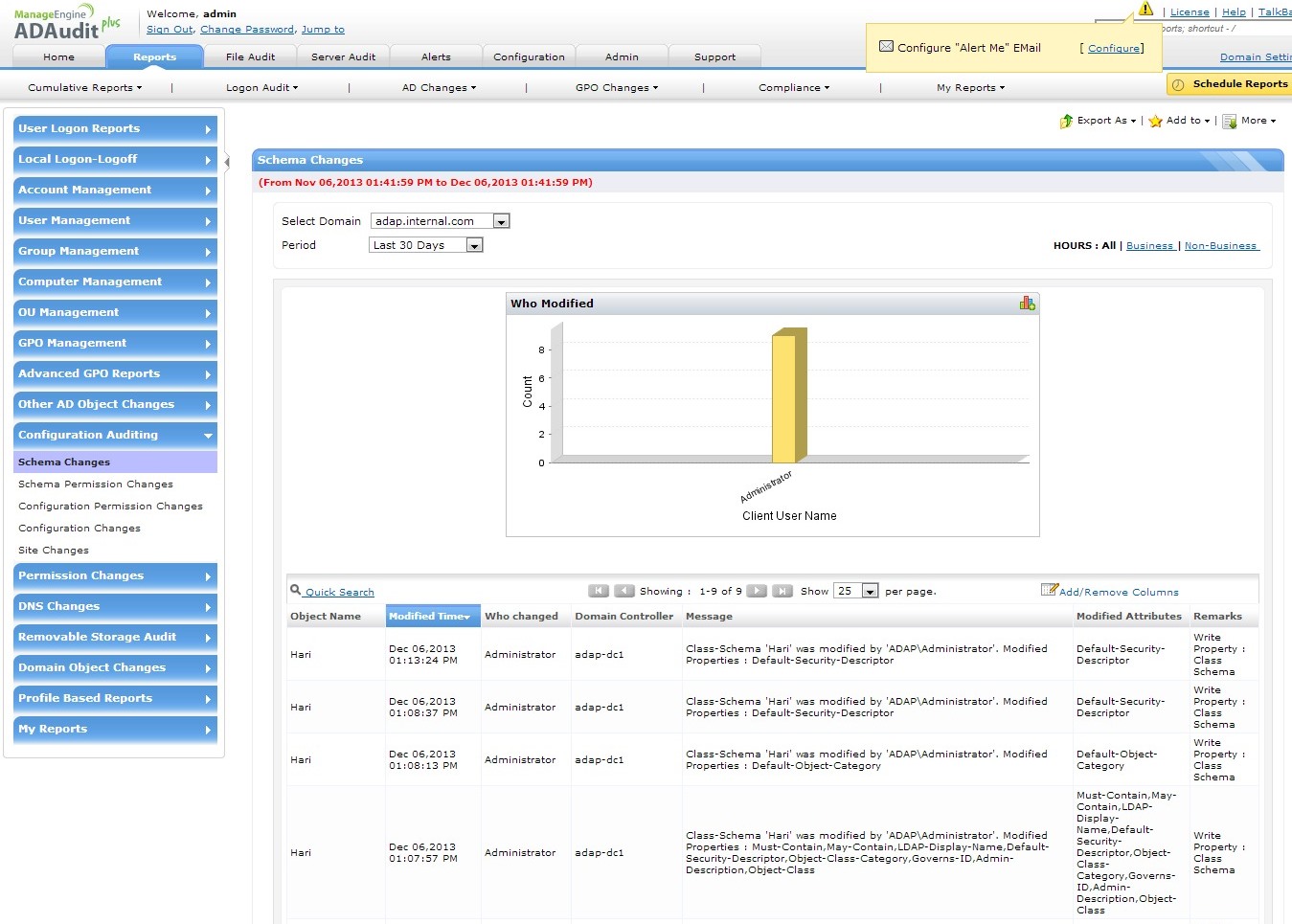Viewport: 1292px width, 924px height.
Task: Switch to the File Audit tab
Action: (250, 57)
